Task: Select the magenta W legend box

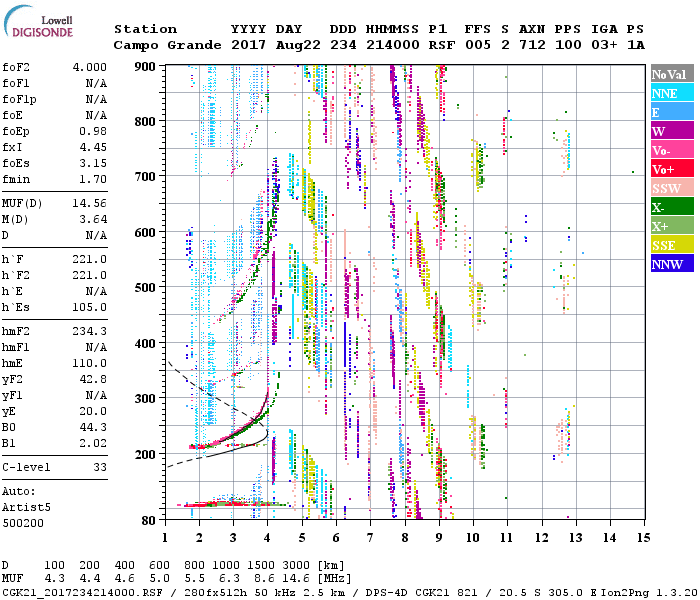Action: [x=669, y=131]
